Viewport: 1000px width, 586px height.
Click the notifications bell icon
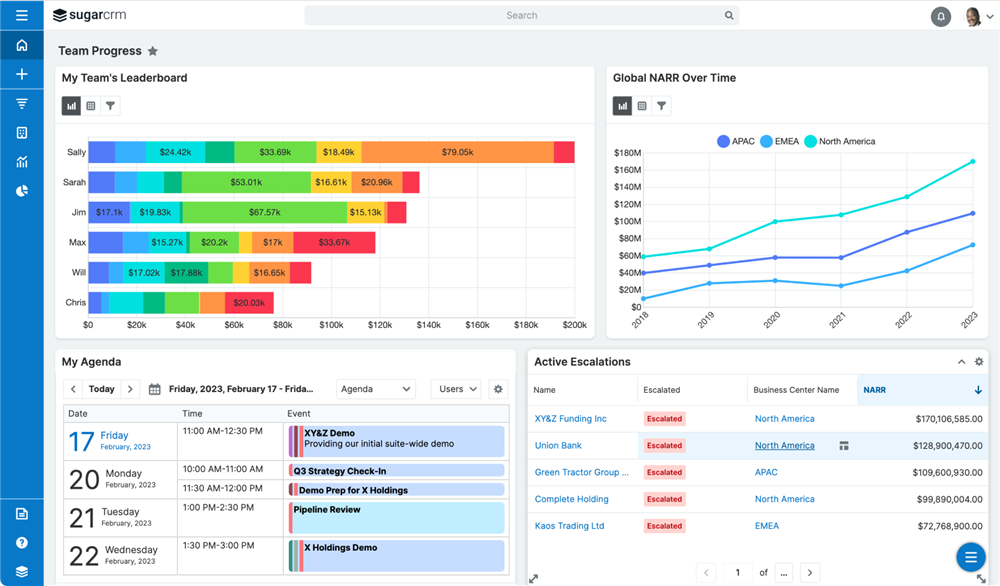coord(940,16)
